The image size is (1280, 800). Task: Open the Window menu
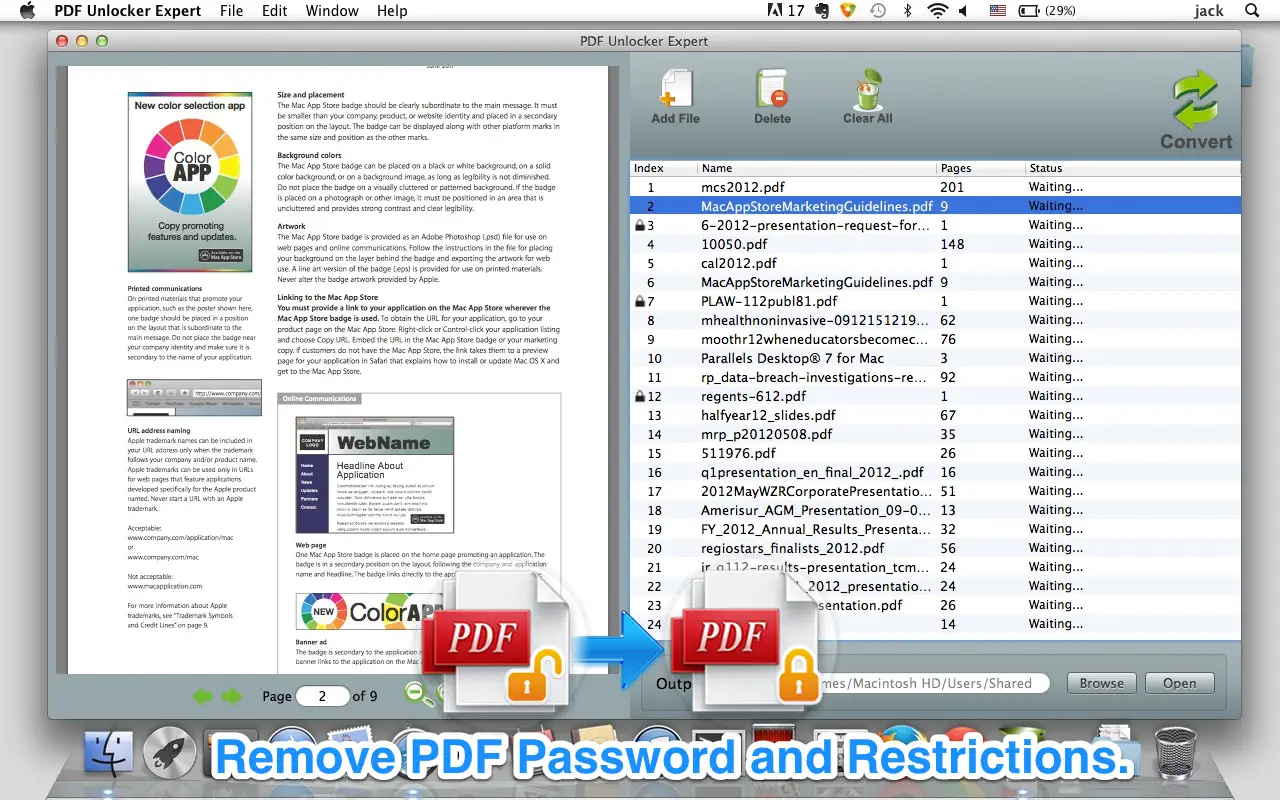tap(332, 11)
